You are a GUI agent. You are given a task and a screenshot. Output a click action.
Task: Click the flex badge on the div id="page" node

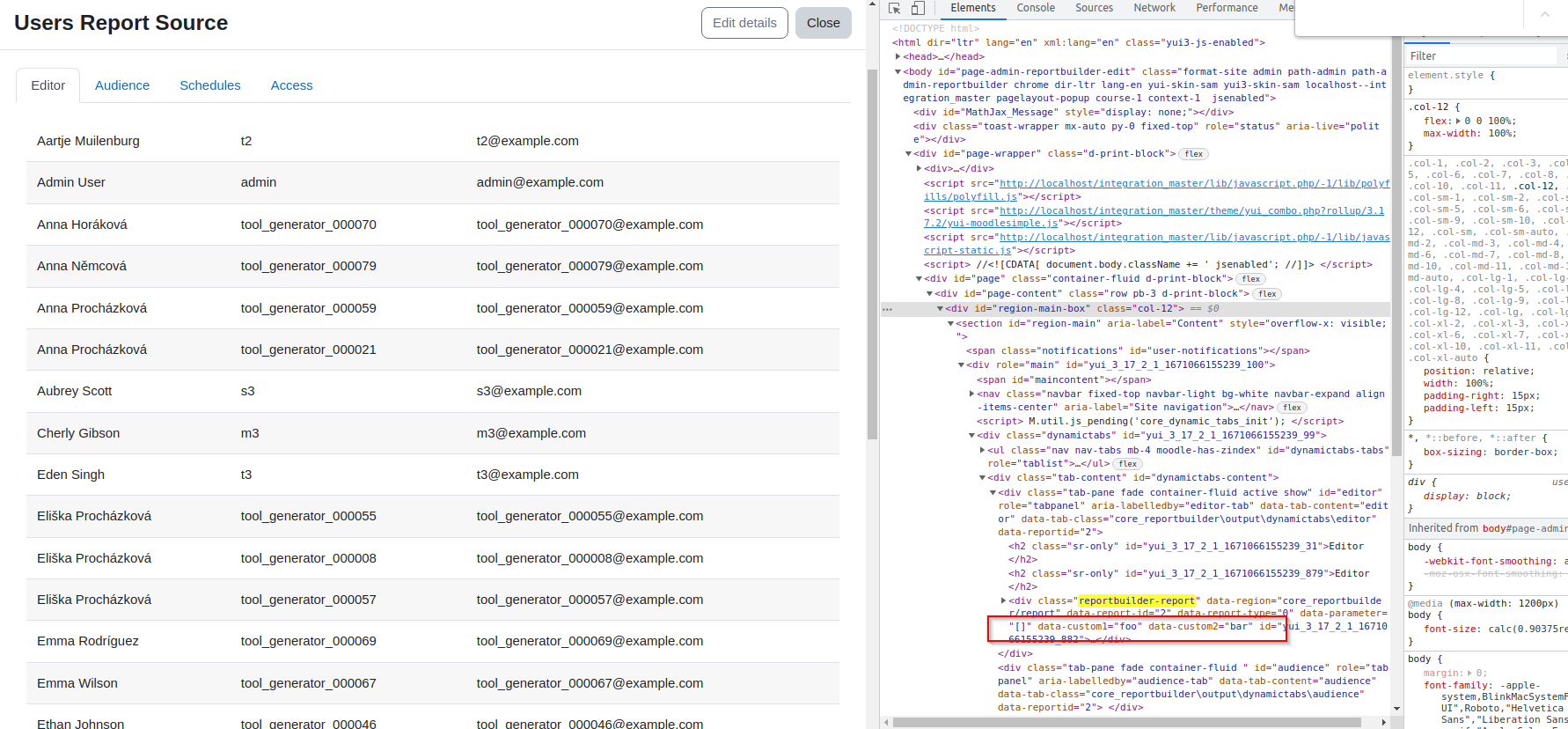click(x=1251, y=279)
